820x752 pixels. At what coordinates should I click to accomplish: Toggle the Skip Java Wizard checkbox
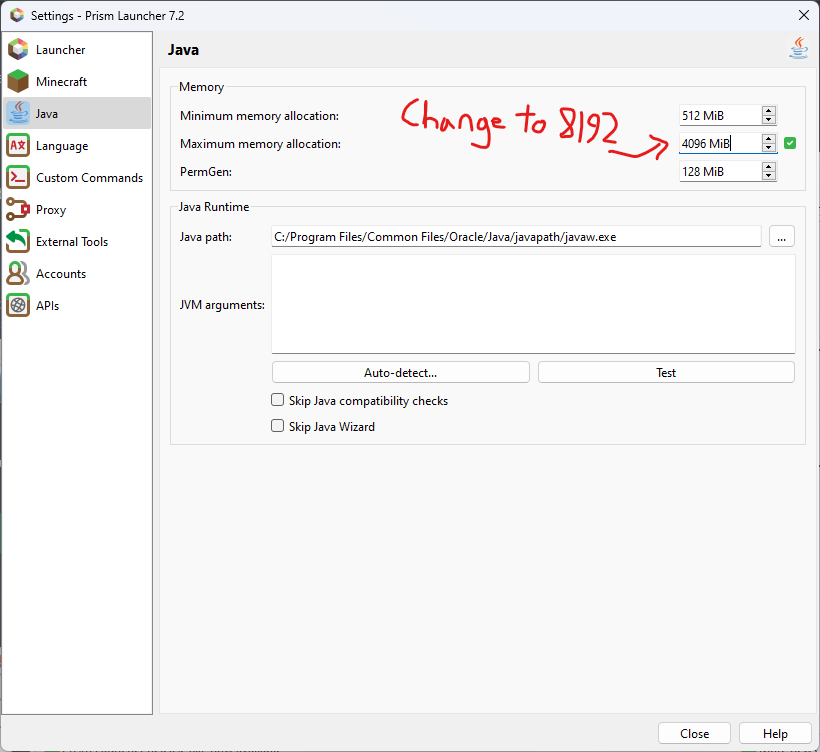[x=278, y=426]
